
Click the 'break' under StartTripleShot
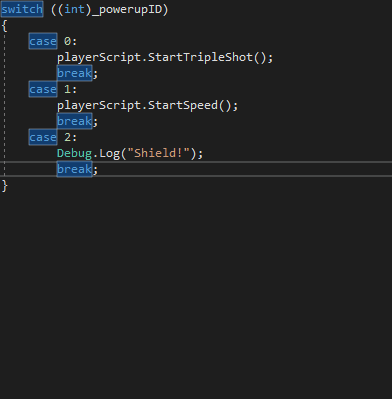tap(74, 73)
